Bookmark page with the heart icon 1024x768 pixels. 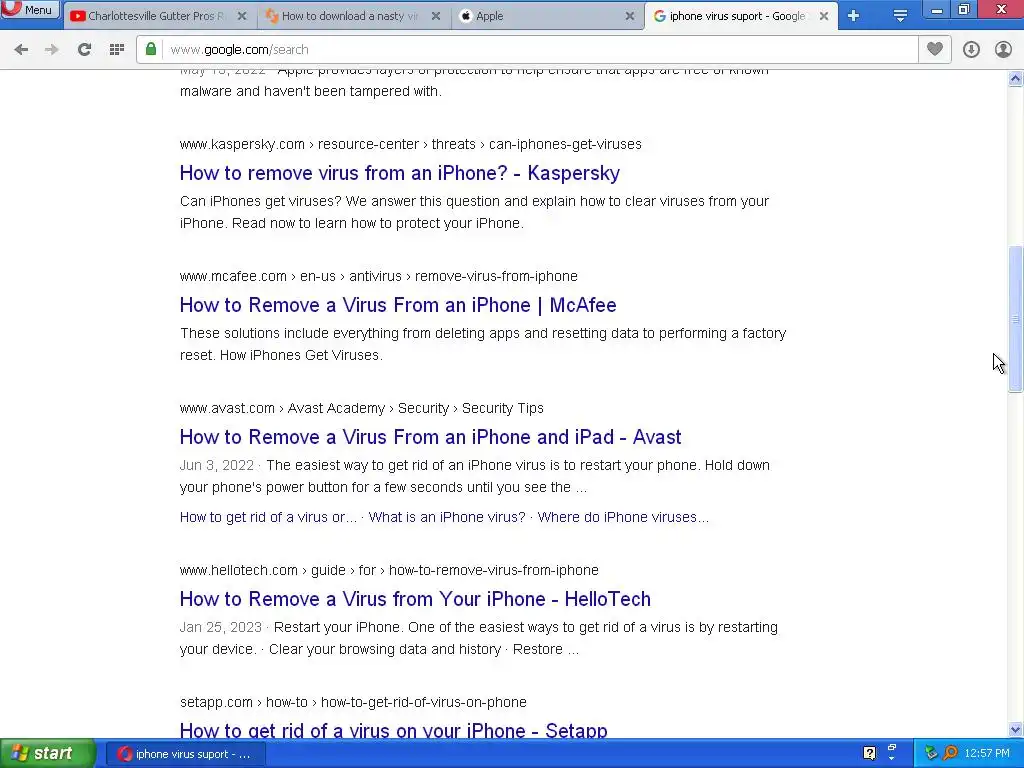[935, 49]
